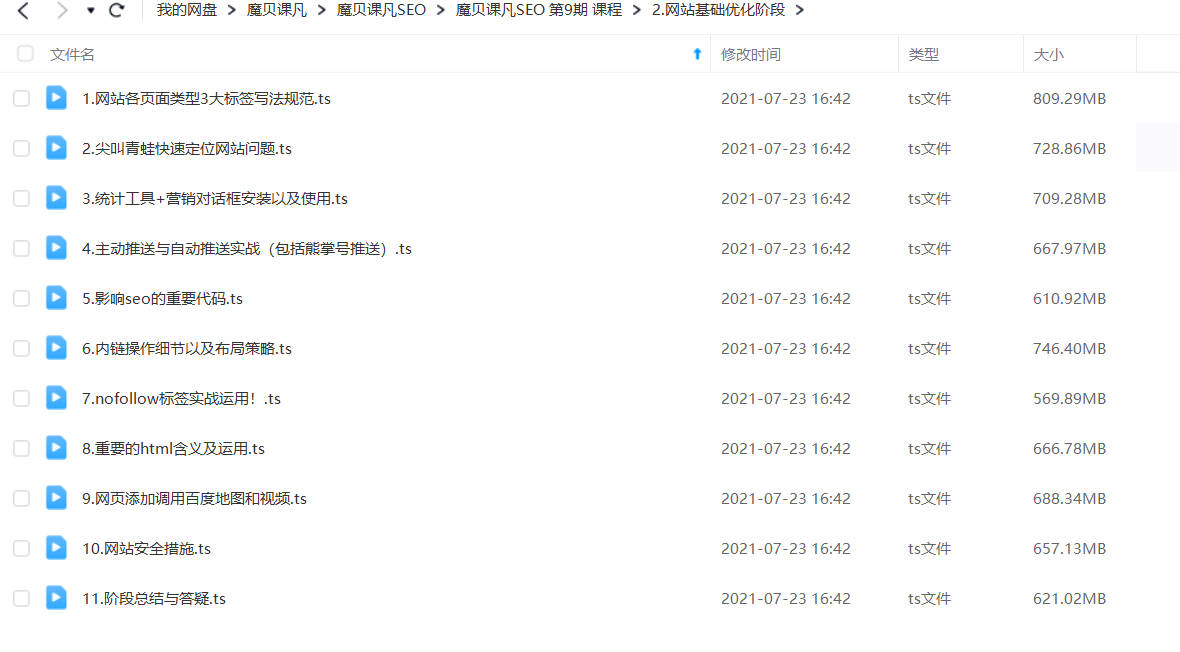Check the box for 5.影响seo的重要代码.ts
This screenshot has height=652, width=1180.
[22, 299]
